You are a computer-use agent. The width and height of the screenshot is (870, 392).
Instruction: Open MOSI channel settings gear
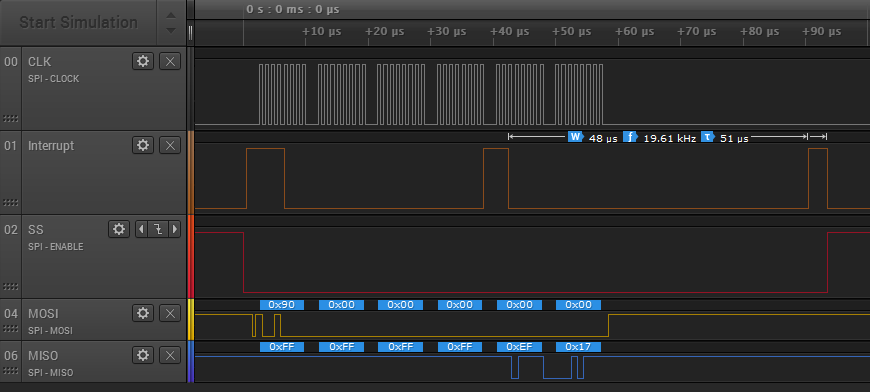pyautogui.click(x=143, y=313)
